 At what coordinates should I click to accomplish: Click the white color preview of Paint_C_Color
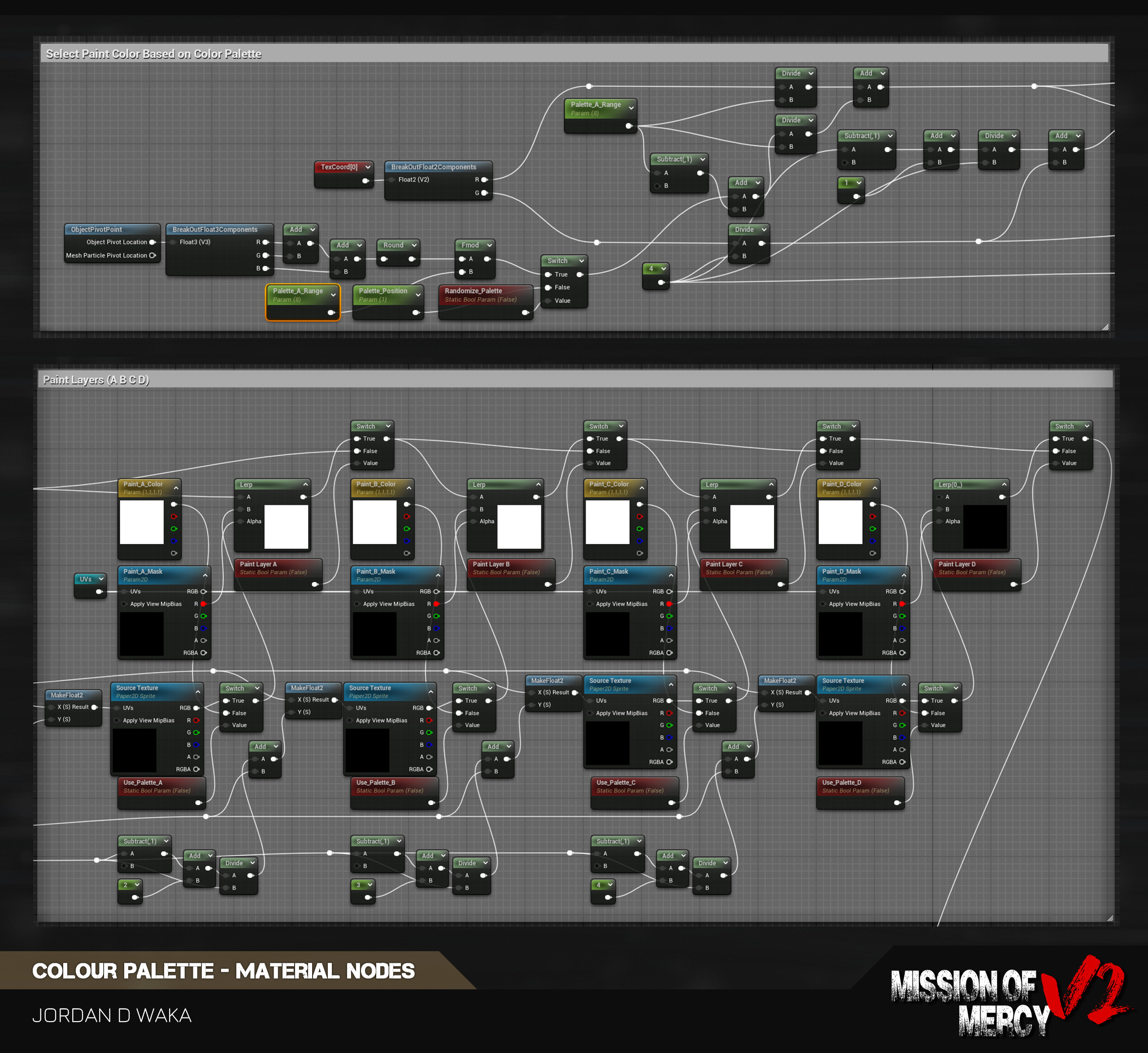click(607, 522)
